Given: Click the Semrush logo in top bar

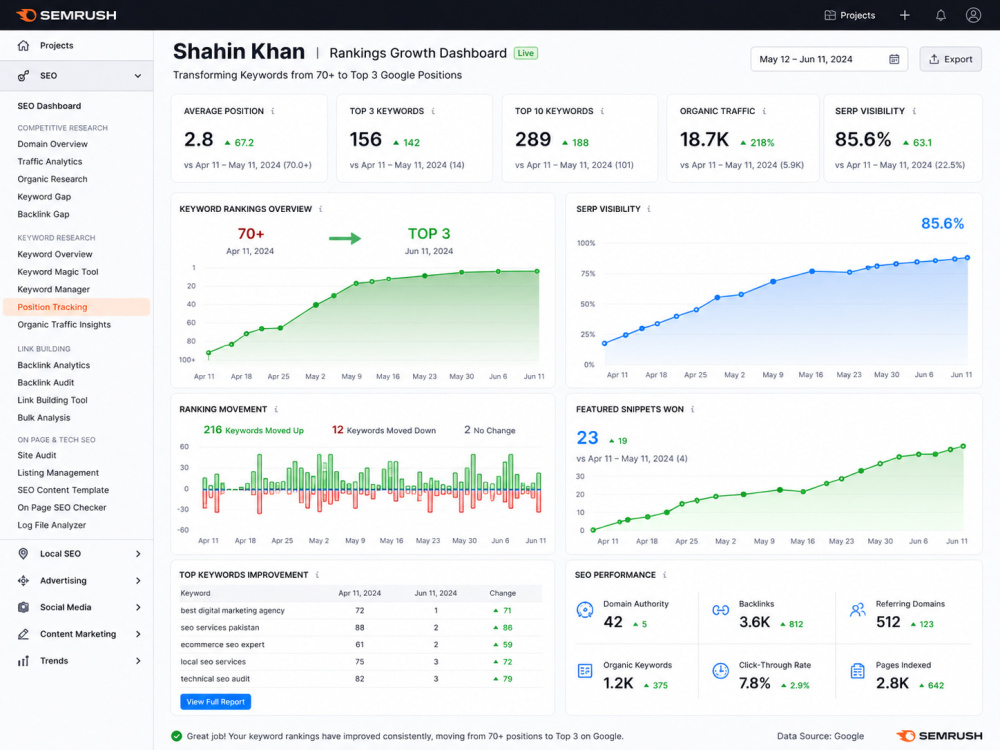Looking at the screenshot, I should click(x=66, y=15).
